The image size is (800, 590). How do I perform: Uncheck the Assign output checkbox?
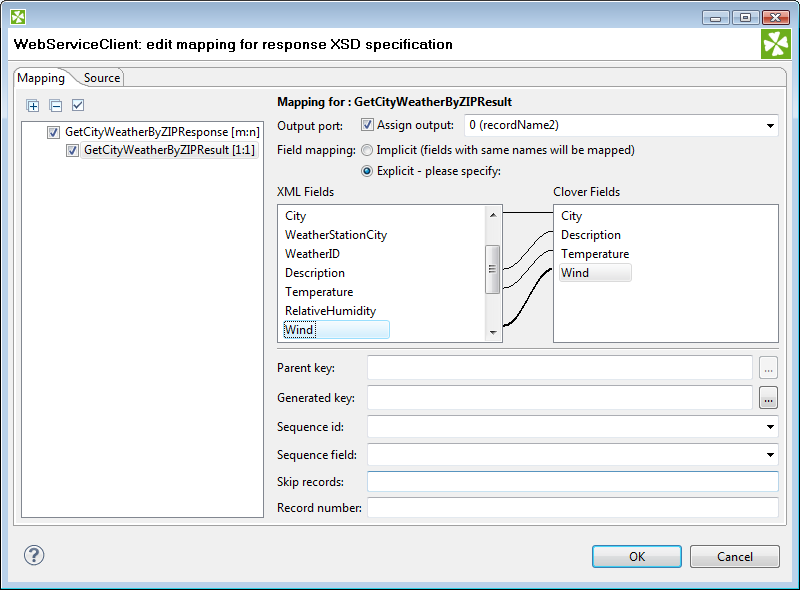[x=367, y=125]
